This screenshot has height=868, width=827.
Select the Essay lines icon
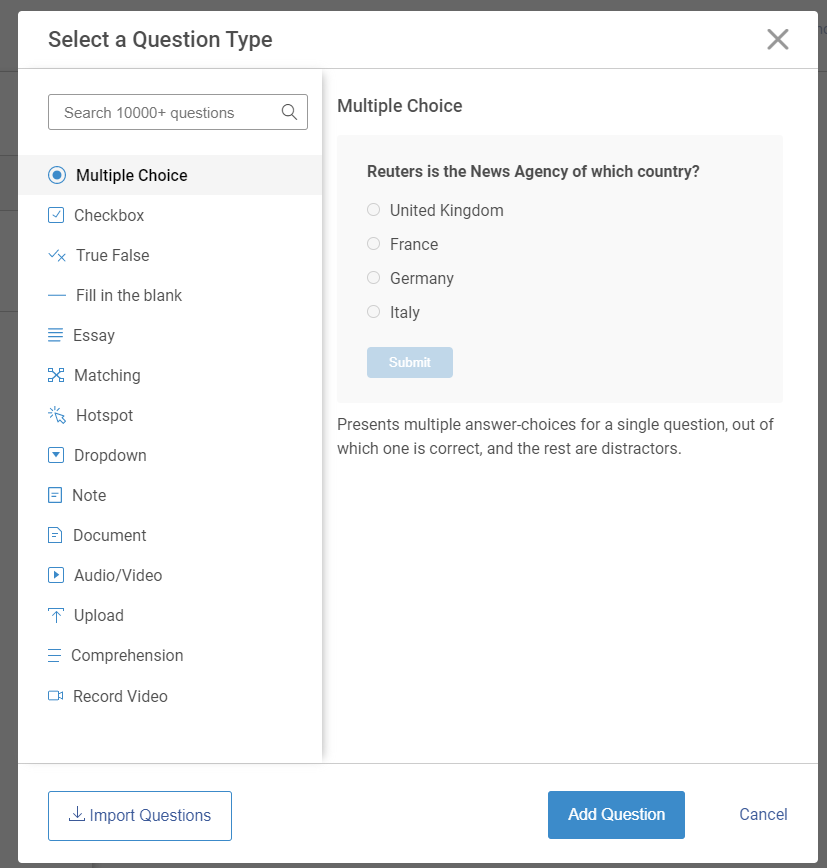pos(56,335)
